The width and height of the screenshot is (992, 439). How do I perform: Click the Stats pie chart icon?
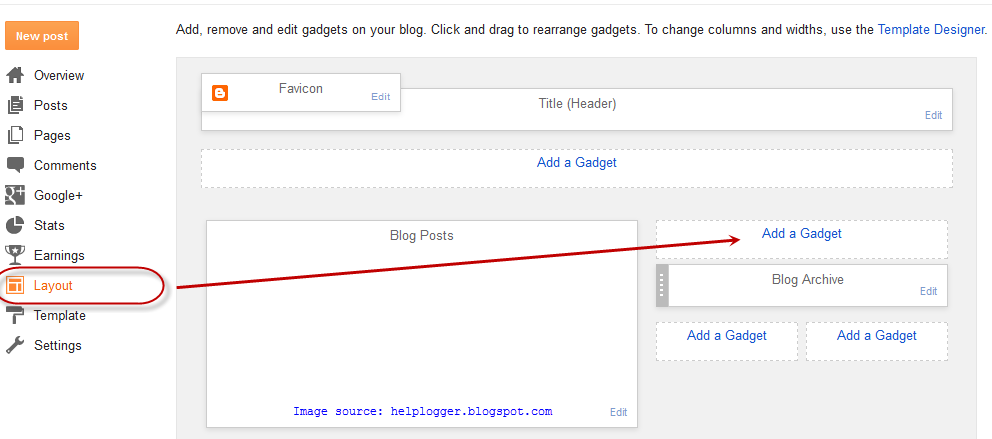pos(15,225)
